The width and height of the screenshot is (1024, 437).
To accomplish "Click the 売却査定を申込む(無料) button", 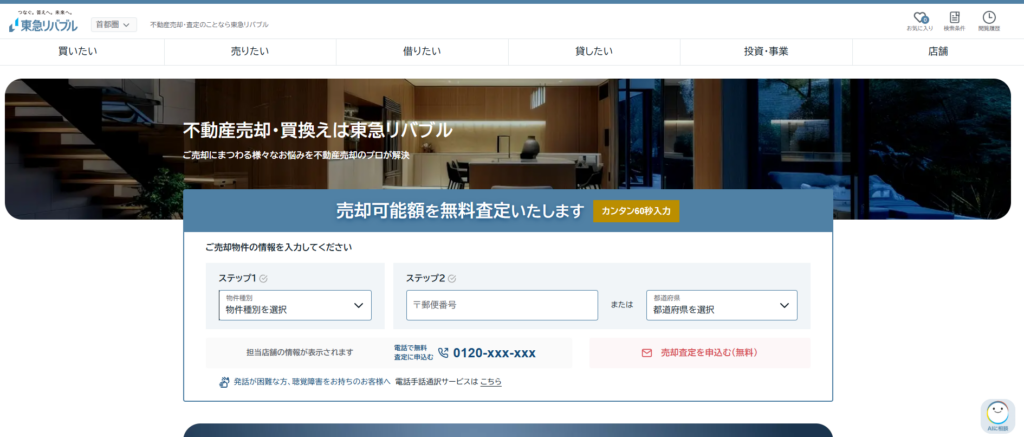I will tap(699, 353).
